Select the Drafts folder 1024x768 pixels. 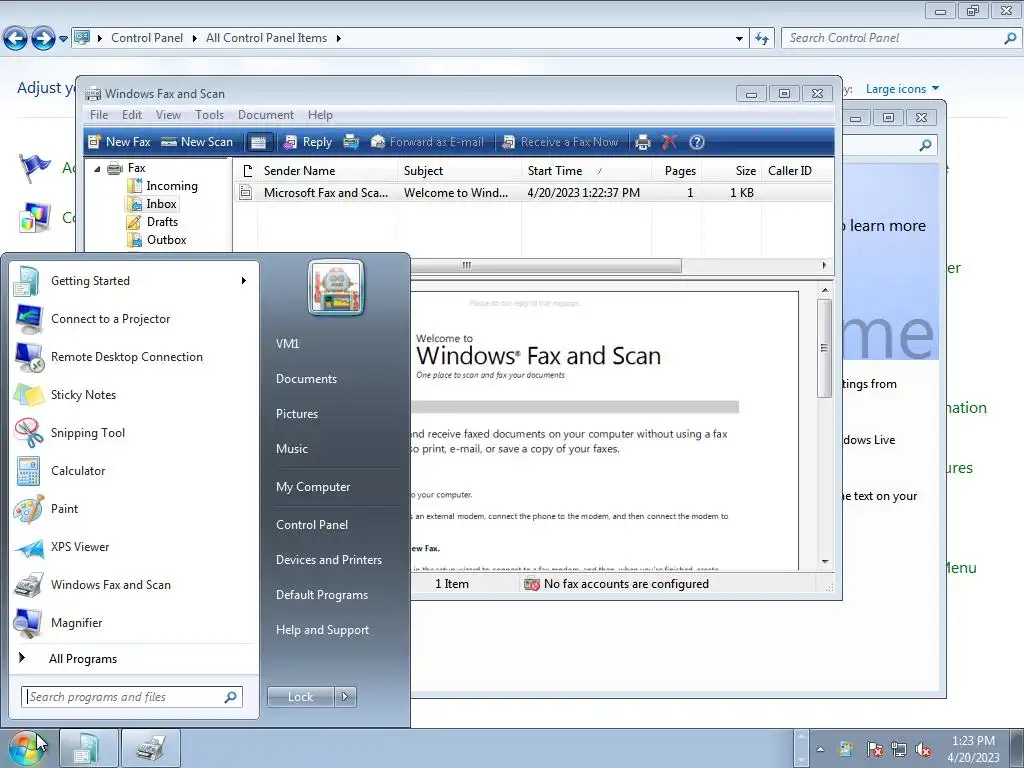[x=153, y=222]
